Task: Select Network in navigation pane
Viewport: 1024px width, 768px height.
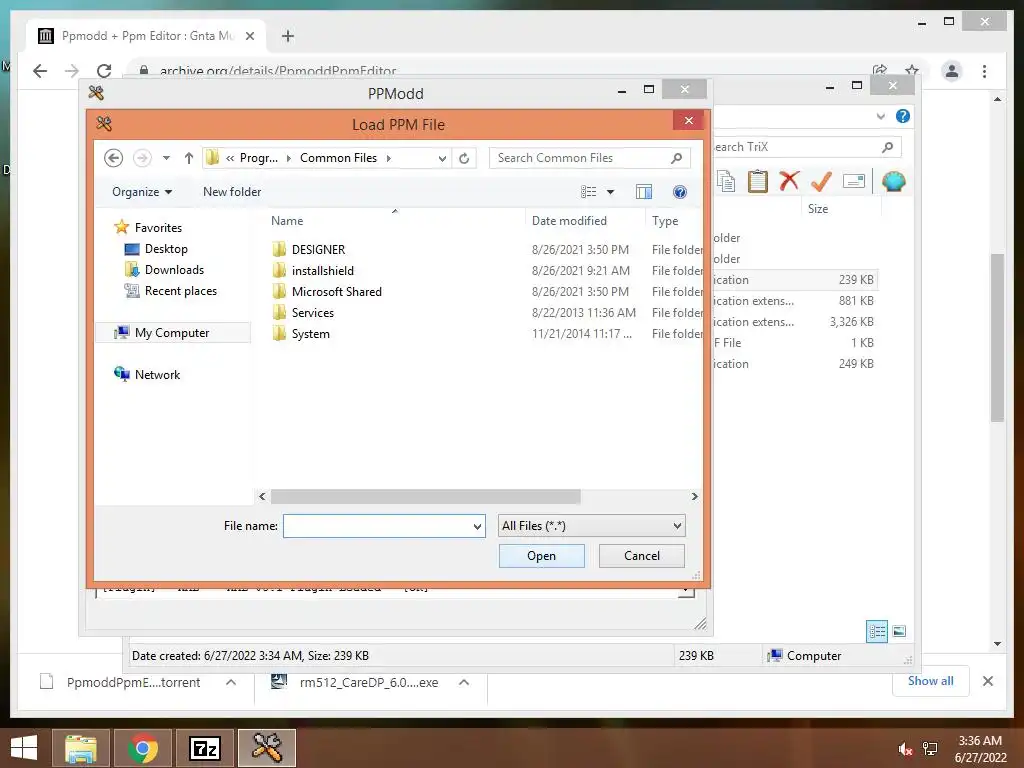Action: pyautogui.click(x=157, y=374)
